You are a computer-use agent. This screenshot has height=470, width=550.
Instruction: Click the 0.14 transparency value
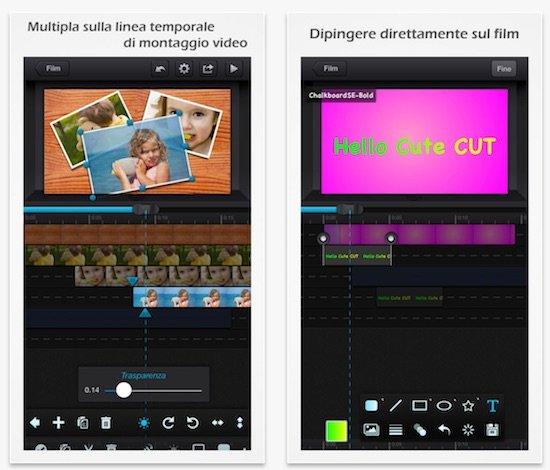[x=92, y=390]
